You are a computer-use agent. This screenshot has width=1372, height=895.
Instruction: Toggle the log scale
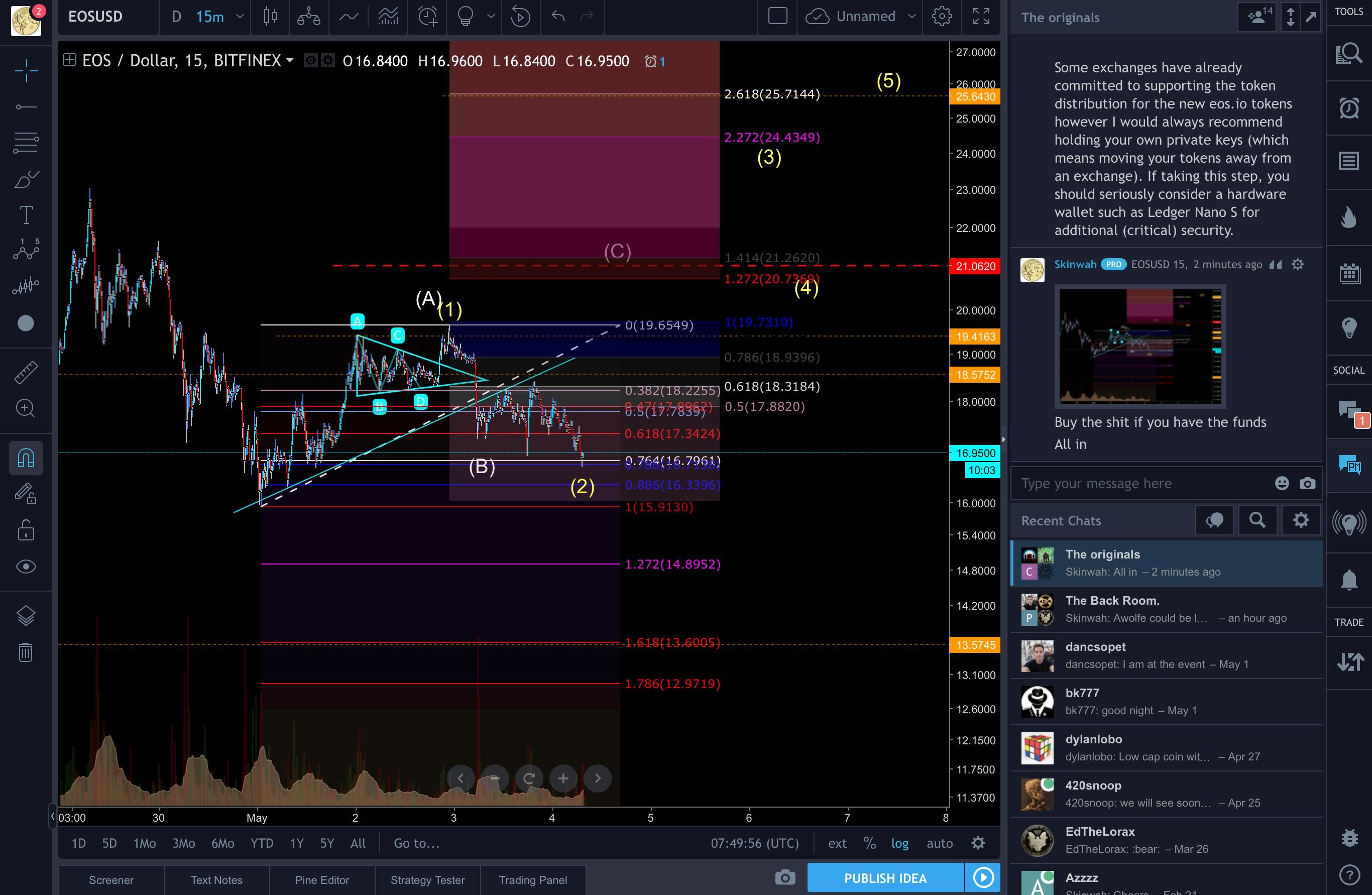(x=899, y=843)
